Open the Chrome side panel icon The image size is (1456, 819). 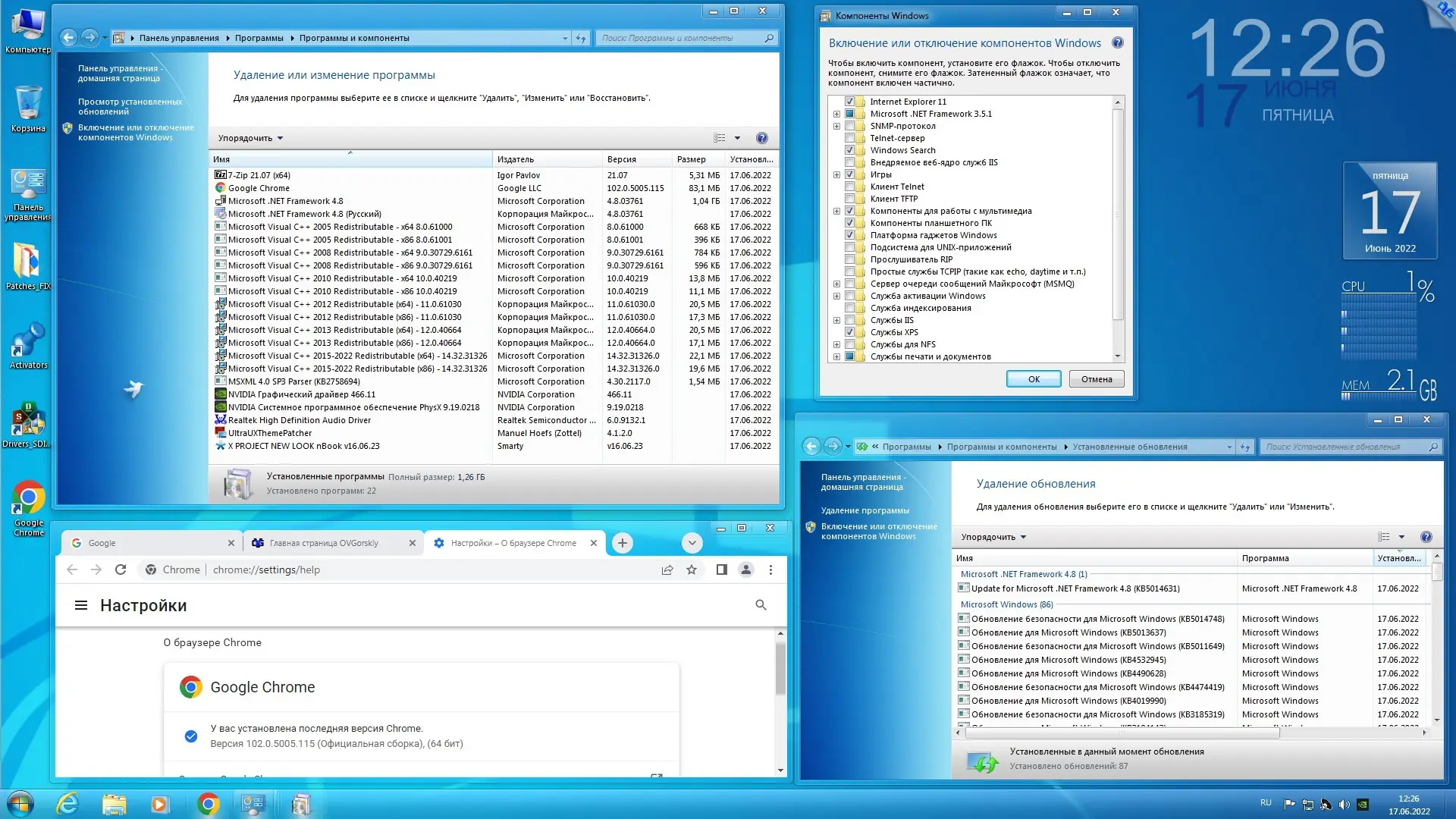(721, 570)
